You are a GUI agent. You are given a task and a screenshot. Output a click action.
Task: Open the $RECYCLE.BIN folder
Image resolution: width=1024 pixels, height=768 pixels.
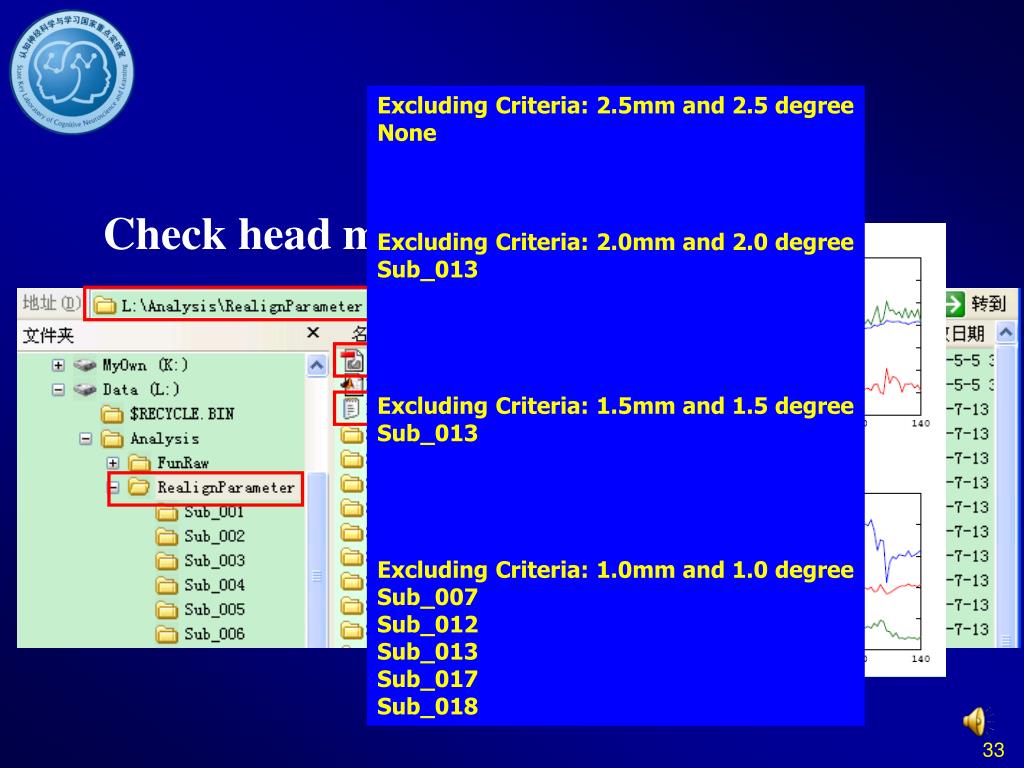168,414
